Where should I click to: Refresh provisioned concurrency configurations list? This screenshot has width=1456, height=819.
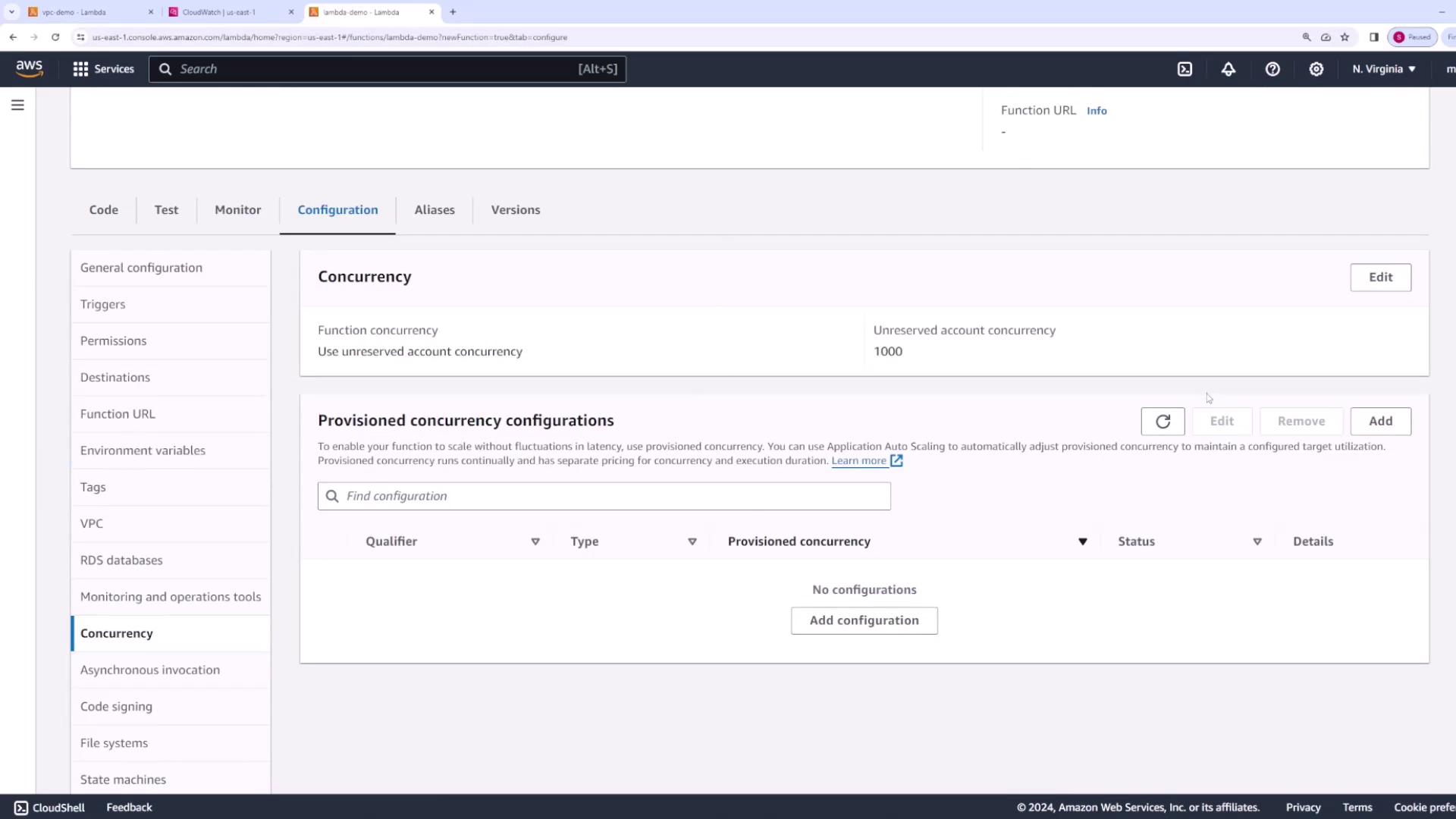coord(1163,422)
